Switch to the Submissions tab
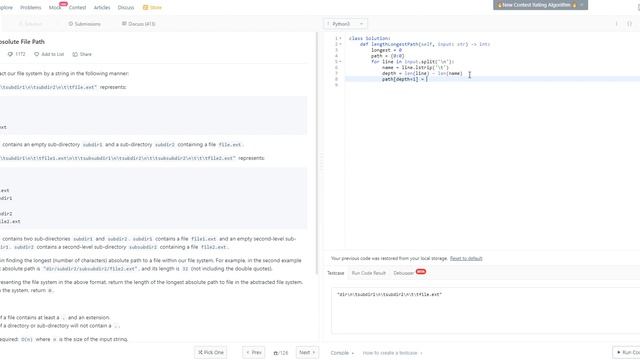This screenshot has height=360, width=640. [x=84, y=24]
